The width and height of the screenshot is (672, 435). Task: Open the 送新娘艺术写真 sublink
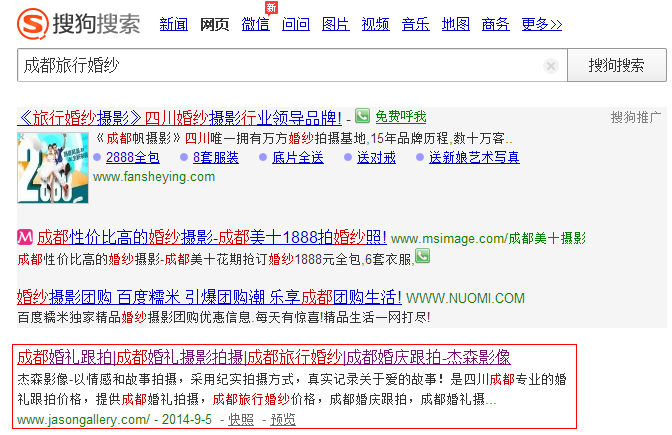click(474, 157)
